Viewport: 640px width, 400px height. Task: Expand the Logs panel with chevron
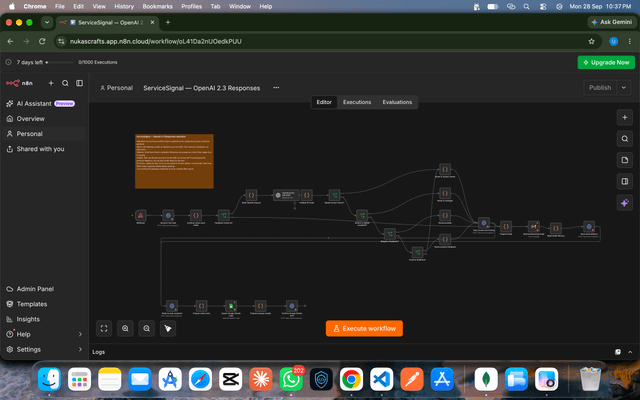[x=630, y=352]
